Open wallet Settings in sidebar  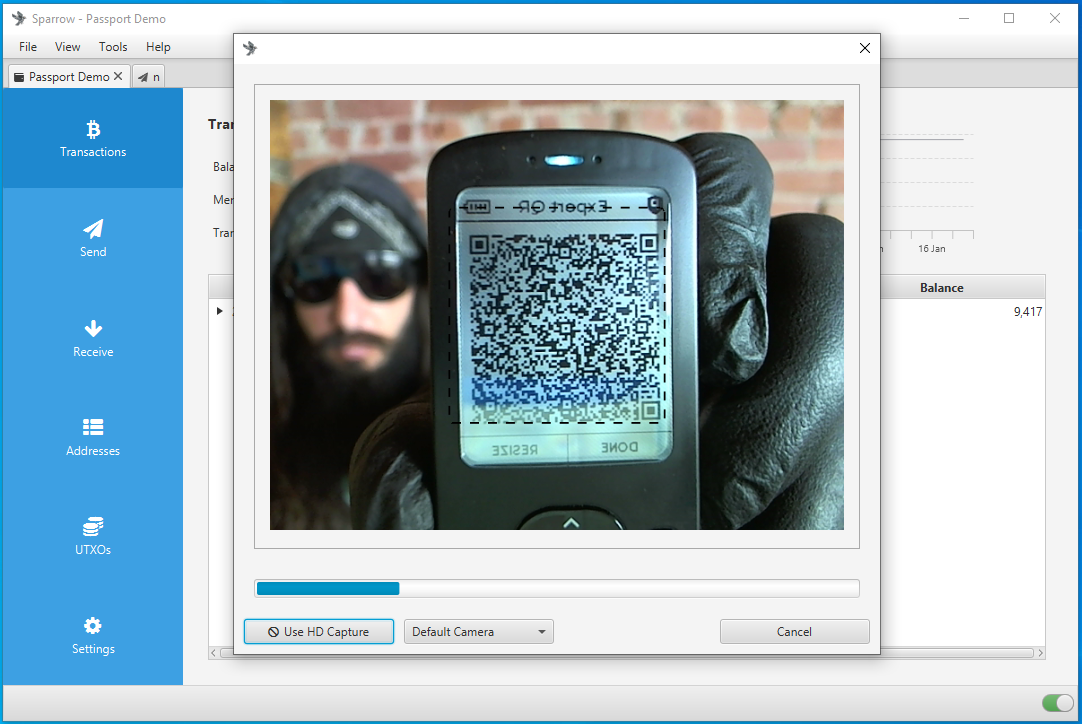click(92, 636)
